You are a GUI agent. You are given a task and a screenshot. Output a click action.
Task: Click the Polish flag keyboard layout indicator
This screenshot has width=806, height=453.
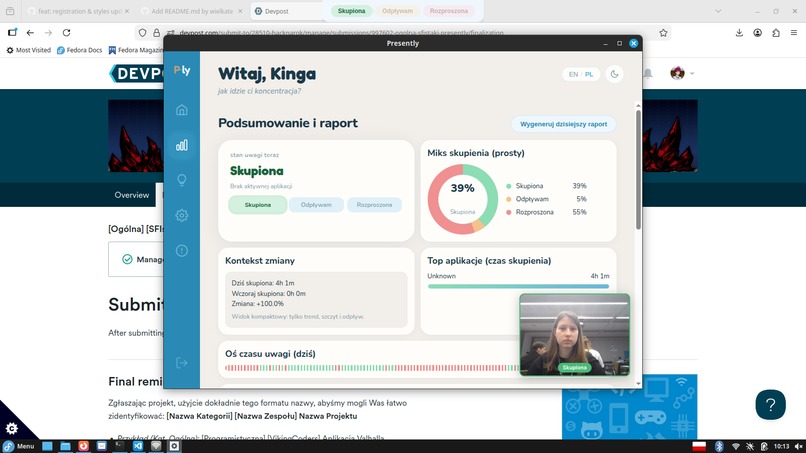coord(699,446)
